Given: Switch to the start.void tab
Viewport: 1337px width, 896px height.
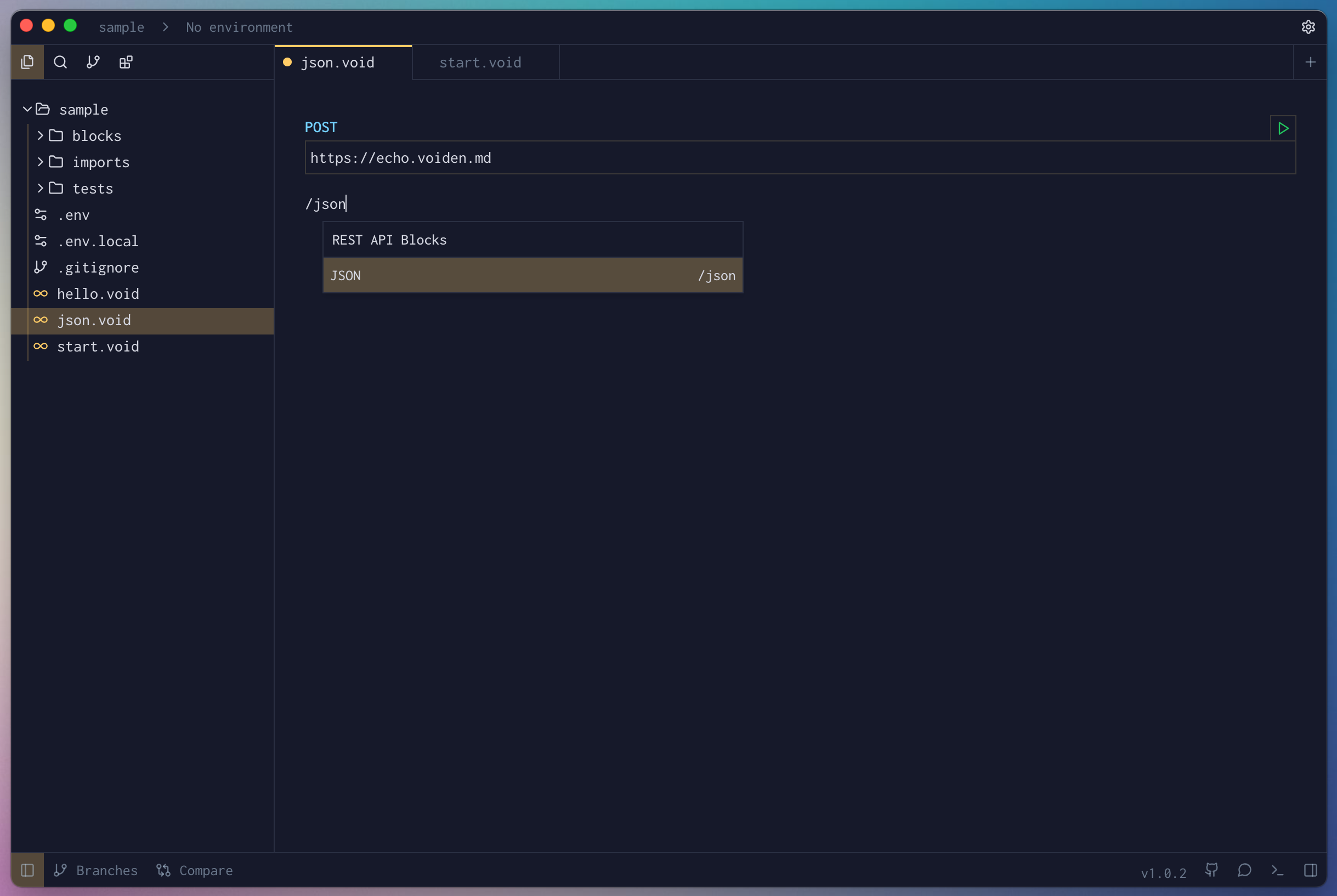Looking at the screenshot, I should [480, 63].
